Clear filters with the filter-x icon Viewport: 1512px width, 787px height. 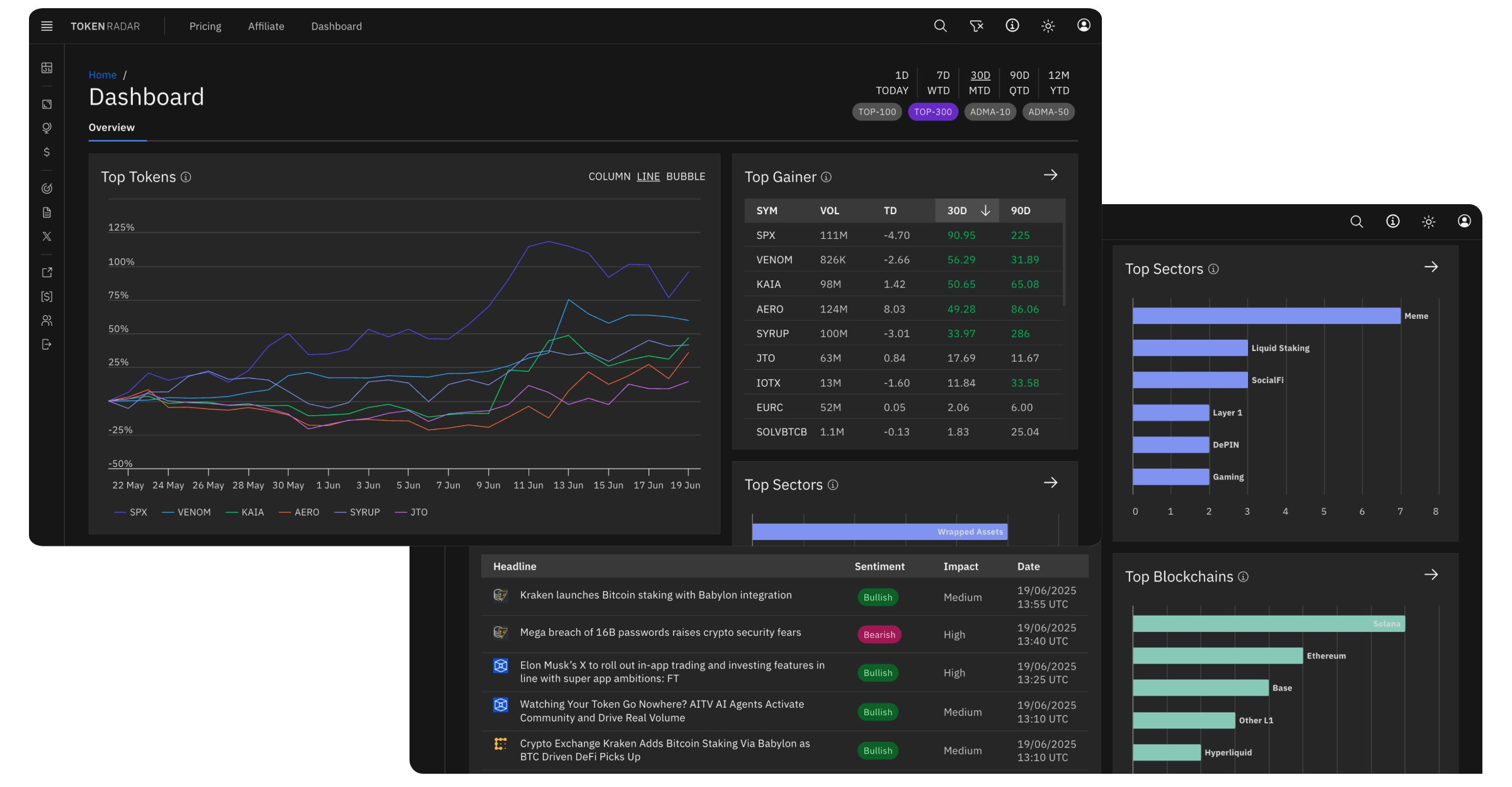[x=976, y=26]
